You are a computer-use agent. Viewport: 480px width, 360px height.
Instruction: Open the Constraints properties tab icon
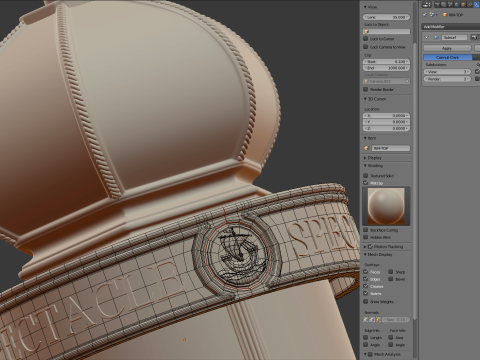[469, 5]
